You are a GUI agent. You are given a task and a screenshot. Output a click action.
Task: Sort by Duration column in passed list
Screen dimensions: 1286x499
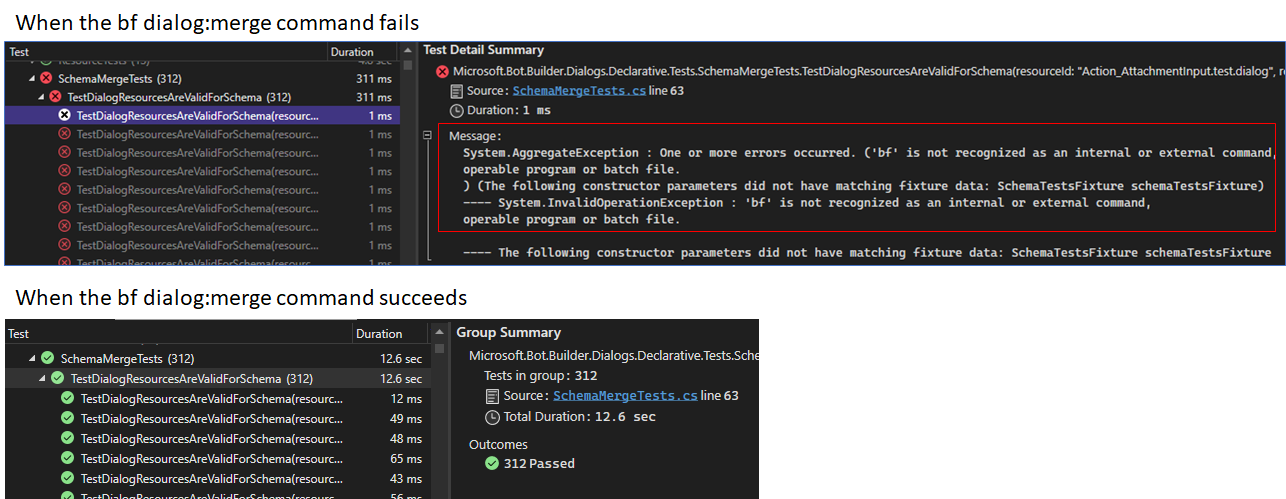[392, 334]
